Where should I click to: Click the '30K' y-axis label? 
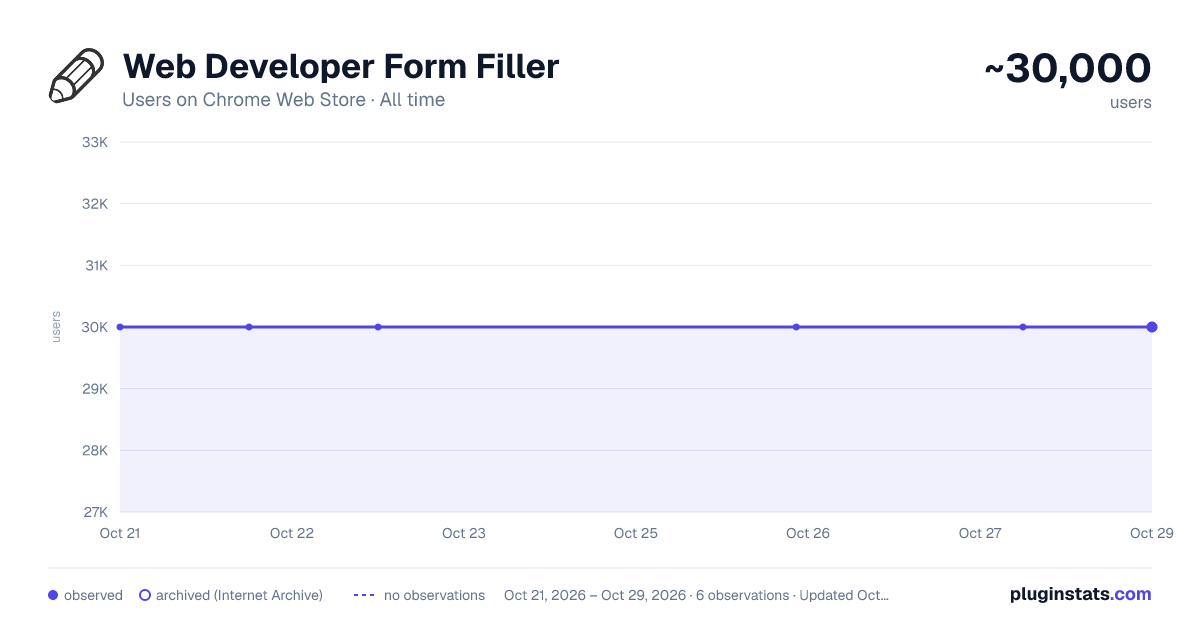click(95, 327)
